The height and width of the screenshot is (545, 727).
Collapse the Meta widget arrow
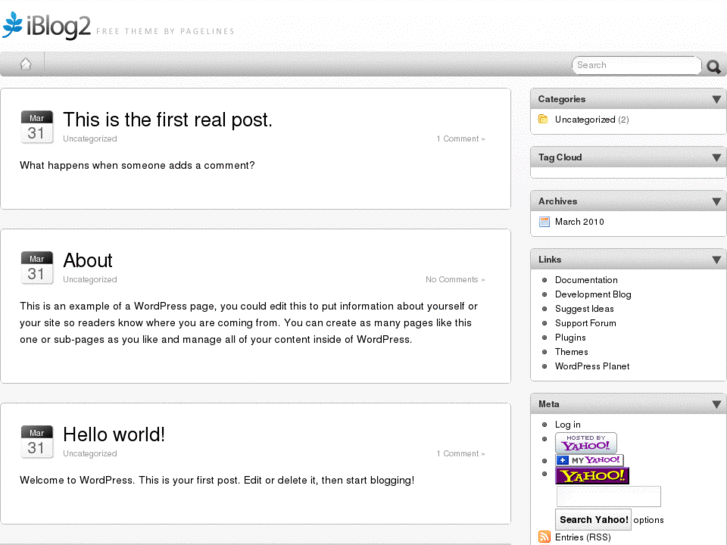pos(716,404)
